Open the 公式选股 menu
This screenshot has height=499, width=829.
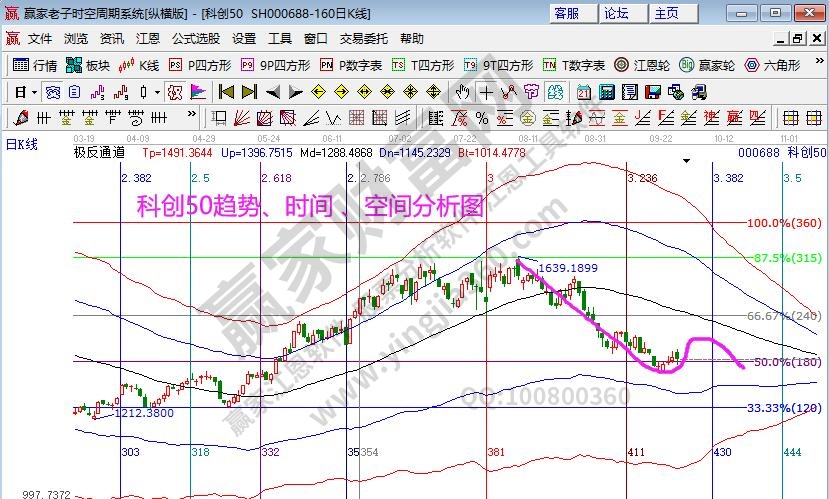point(195,39)
